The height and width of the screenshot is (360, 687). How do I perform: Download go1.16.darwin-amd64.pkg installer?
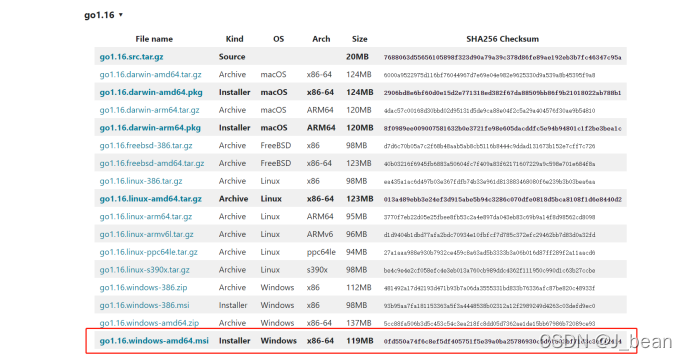coord(151,92)
